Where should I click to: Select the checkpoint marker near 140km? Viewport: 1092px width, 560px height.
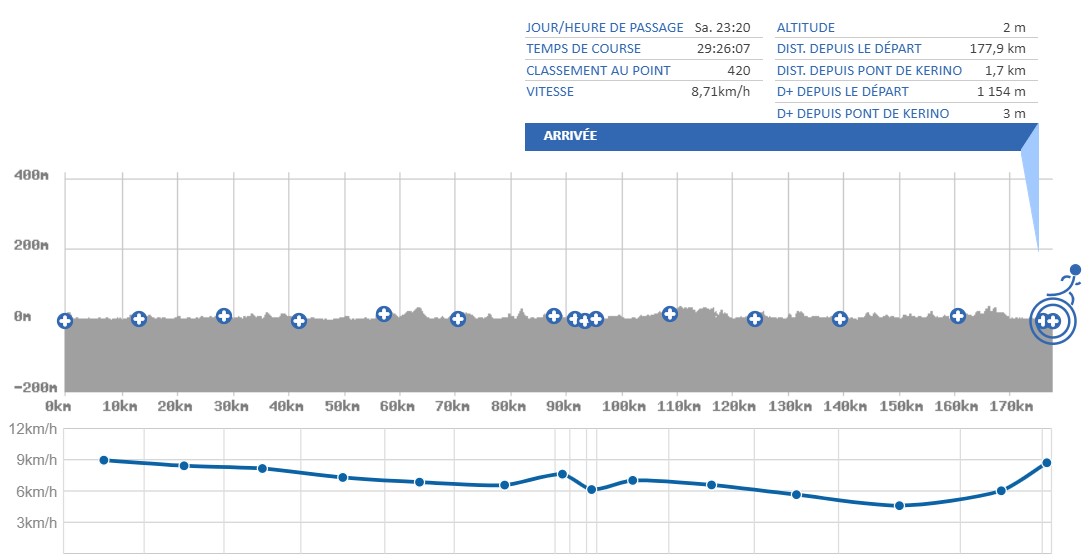coord(840,319)
